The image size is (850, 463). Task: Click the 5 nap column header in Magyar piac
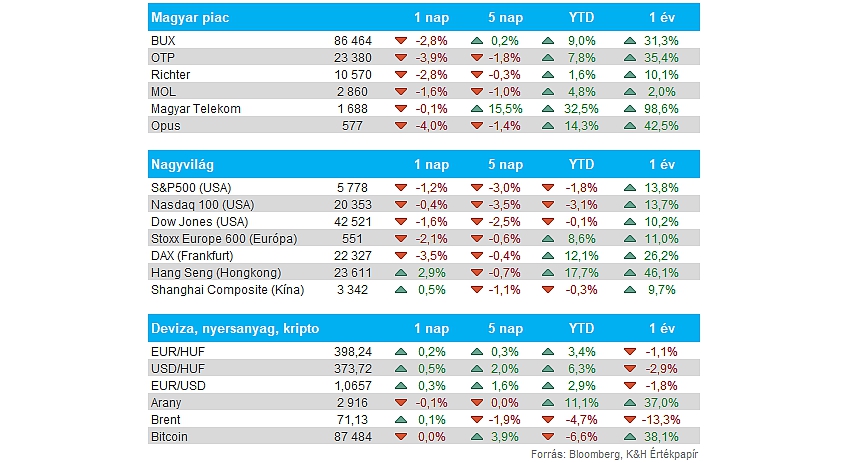(505, 18)
